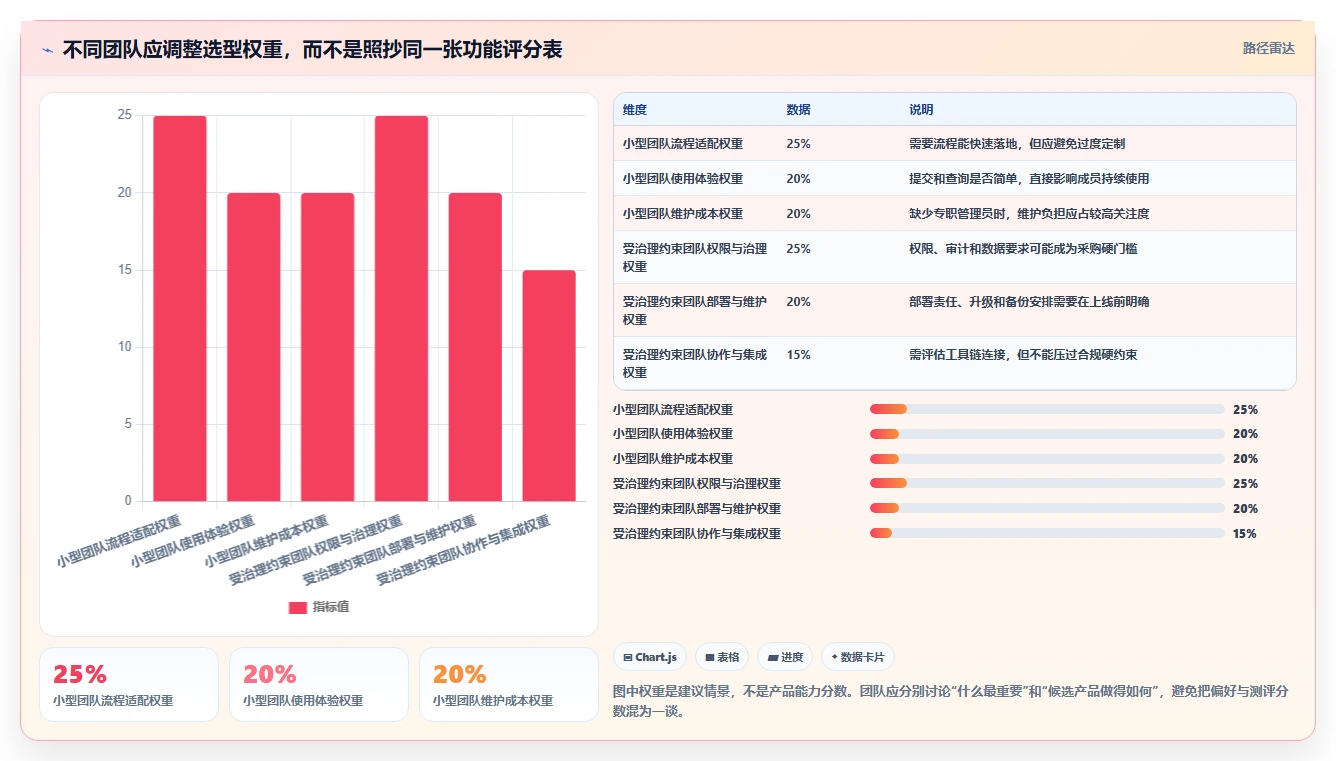Click the 小型团队使用体验权重 chart bar
Image resolution: width=1336 pixels, height=761 pixels.
[x=254, y=347]
